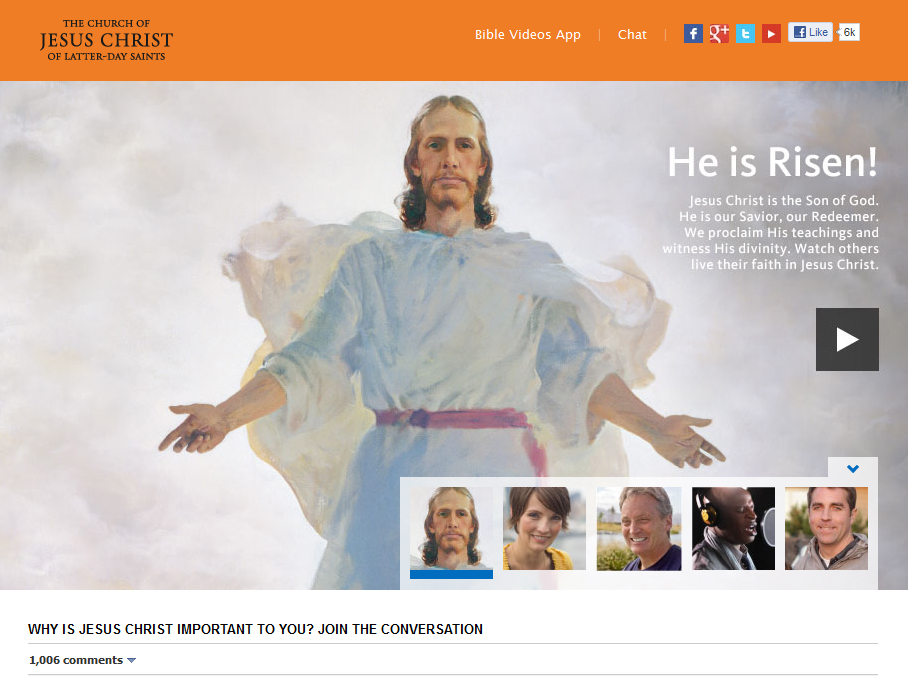Select the Jesus portrait thumbnail
The width and height of the screenshot is (910, 676).
pyautogui.click(x=451, y=529)
